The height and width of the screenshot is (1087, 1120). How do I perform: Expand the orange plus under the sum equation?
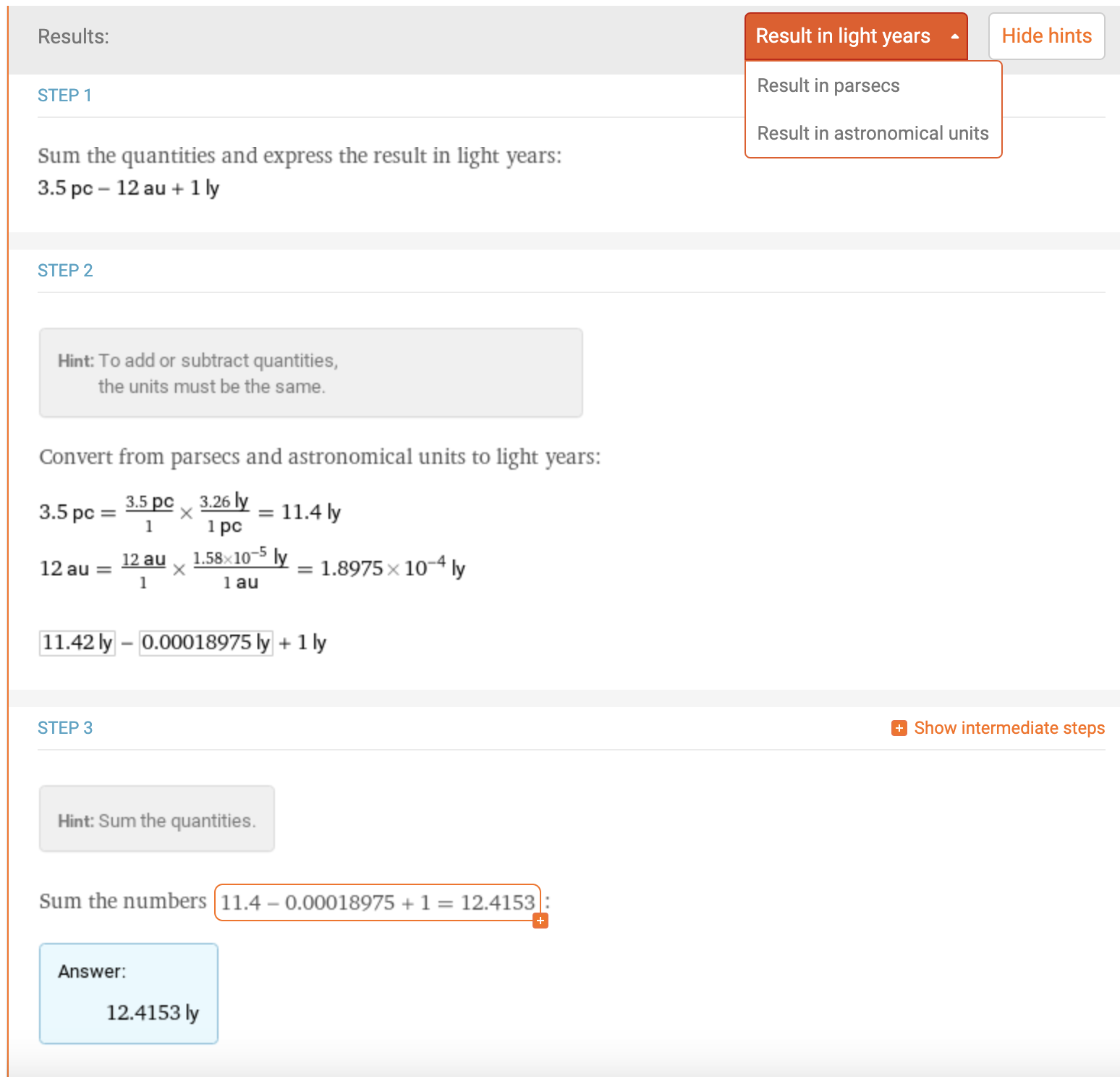click(540, 921)
